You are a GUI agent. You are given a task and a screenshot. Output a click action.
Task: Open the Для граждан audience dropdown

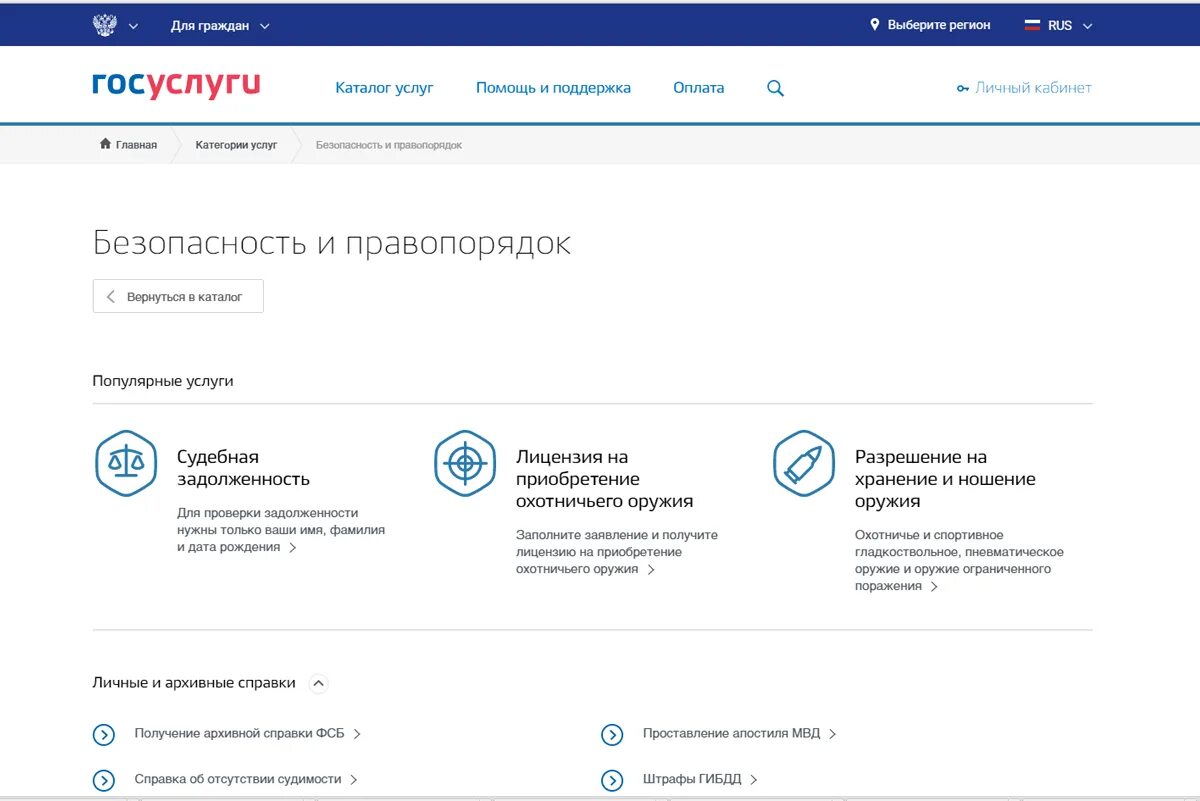click(220, 26)
